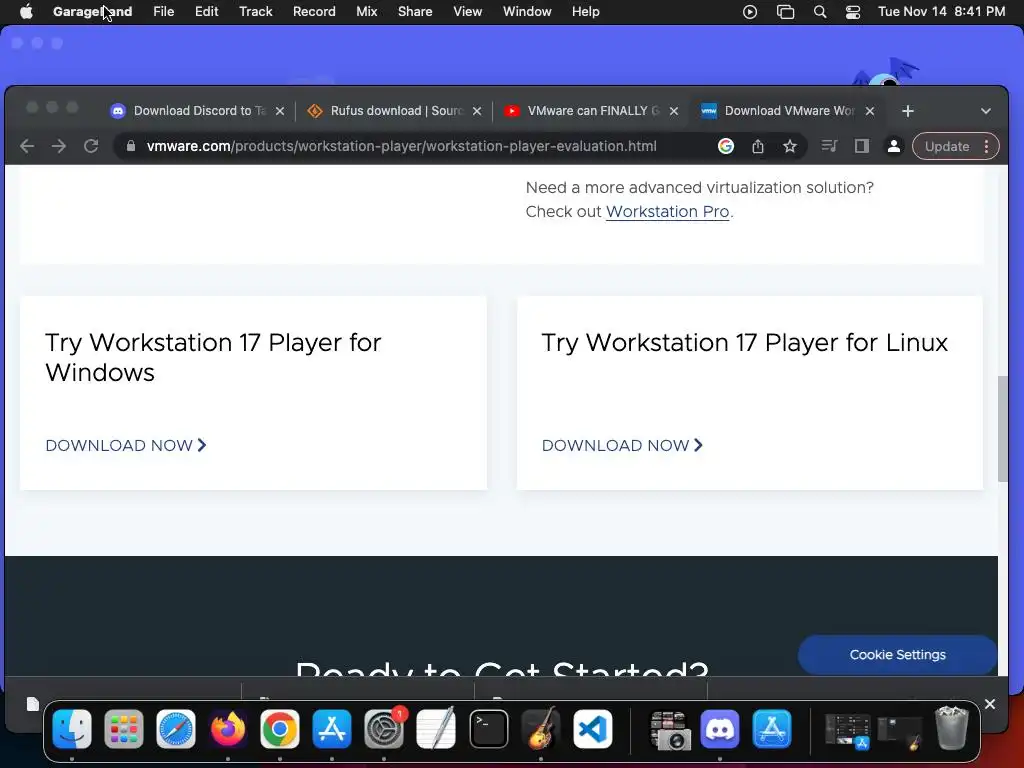Open the blue App Store icon beside Chrome
This screenshot has width=1024, height=768.
tap(332, 729)
